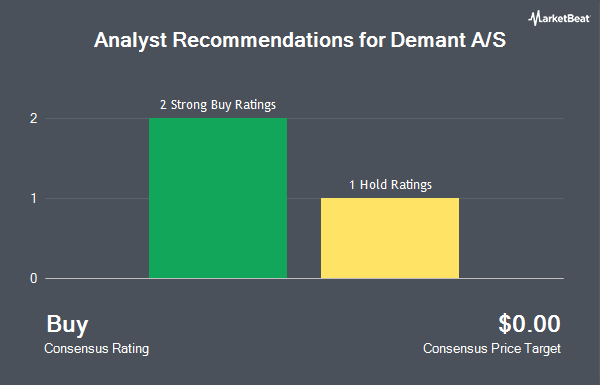The width and height of the screenshot is (600, 385).
Task: Click the Buy consensus rating value
Action: pos(67,324)
